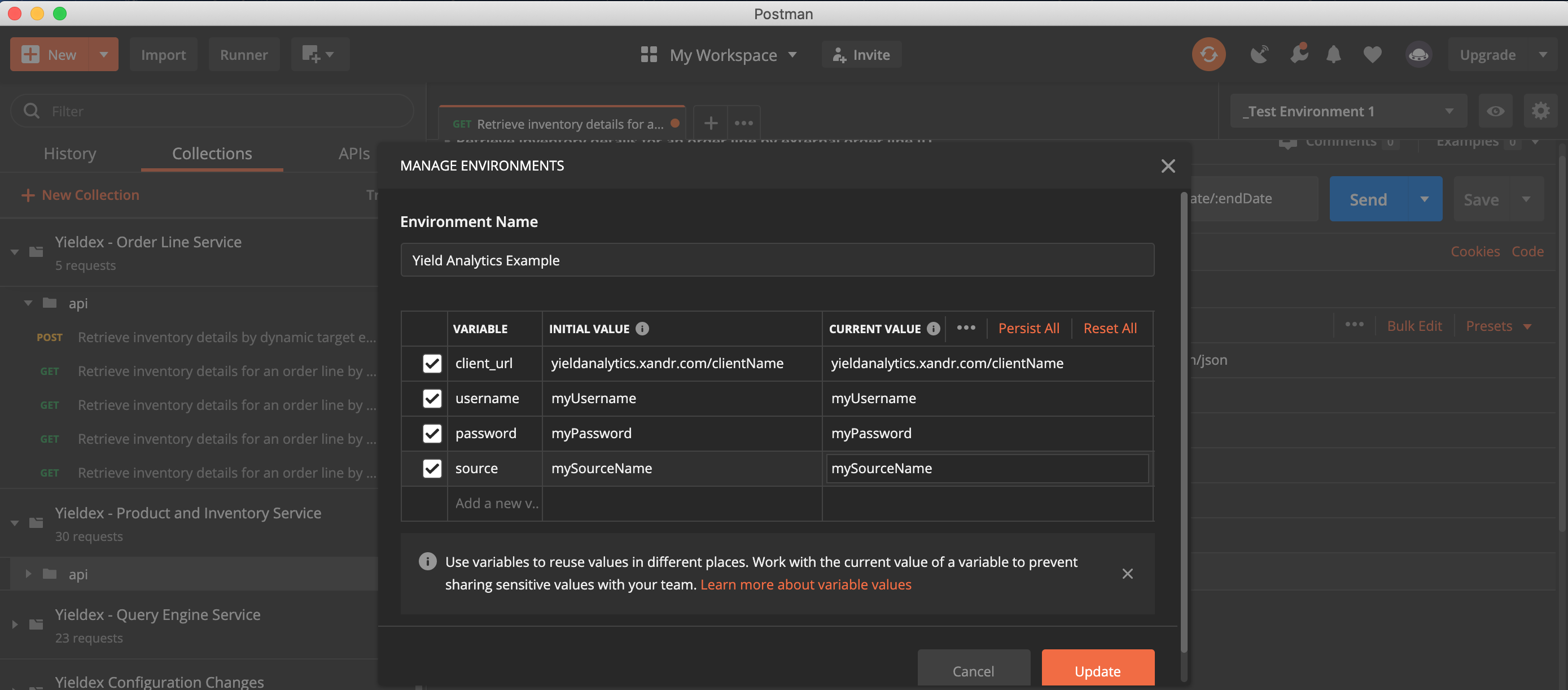
Task: Expand the Yieldex - Query Engine Service collection
Action: 15,625
